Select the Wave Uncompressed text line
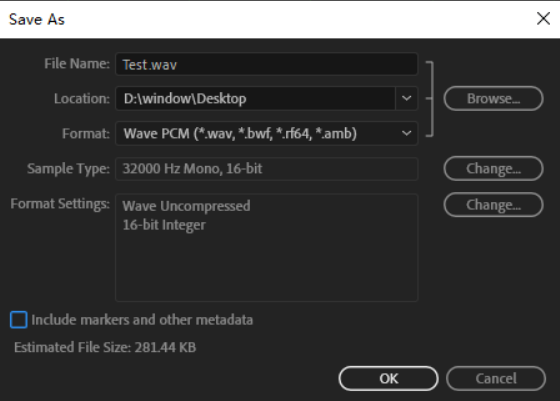The width and height of the screenshot is (560, 401). [x=186, y=206]
